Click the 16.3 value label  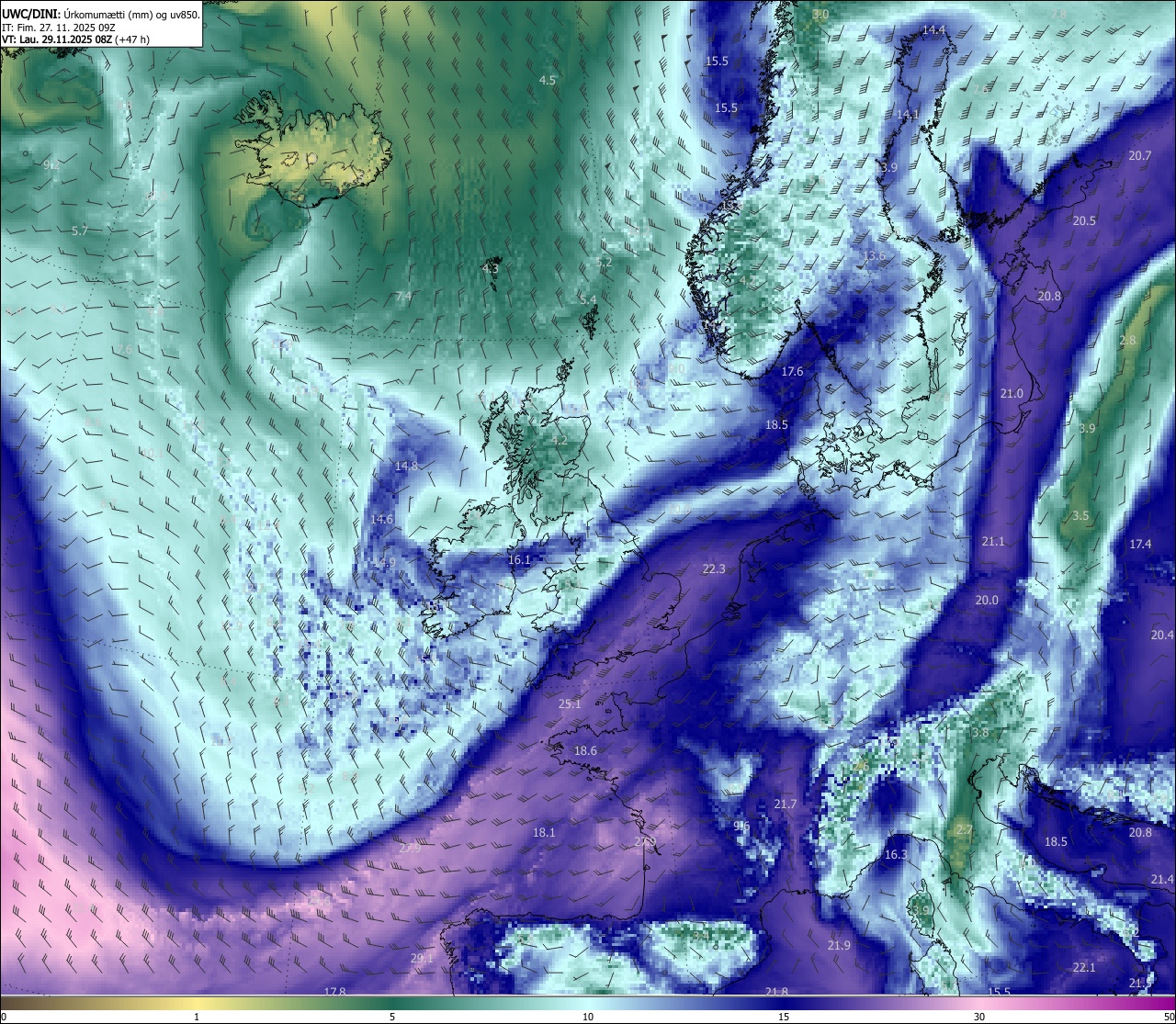click(895, 855)
